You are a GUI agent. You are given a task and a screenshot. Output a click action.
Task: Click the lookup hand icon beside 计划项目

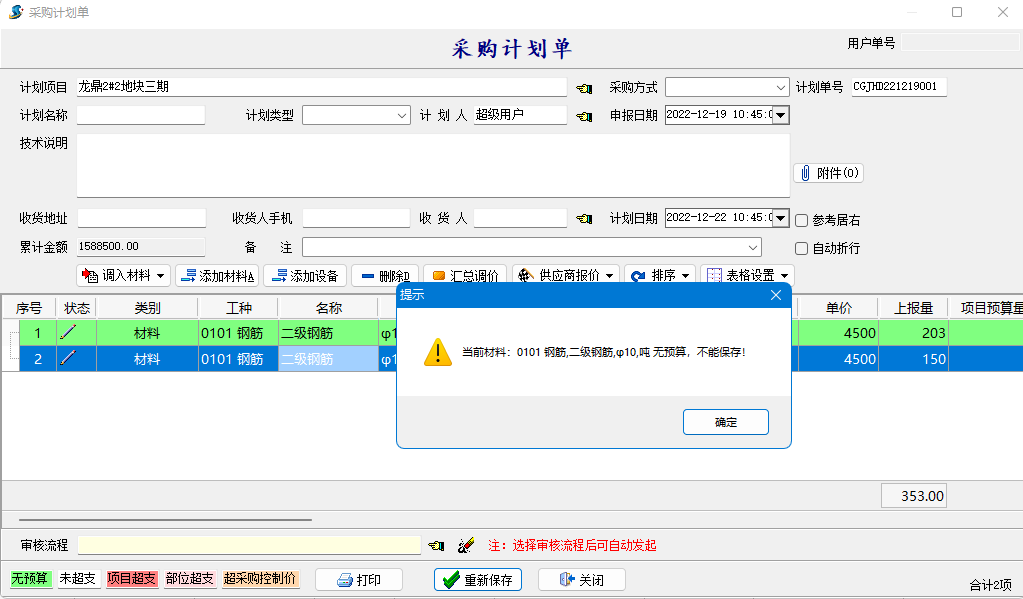pos(584,88)
